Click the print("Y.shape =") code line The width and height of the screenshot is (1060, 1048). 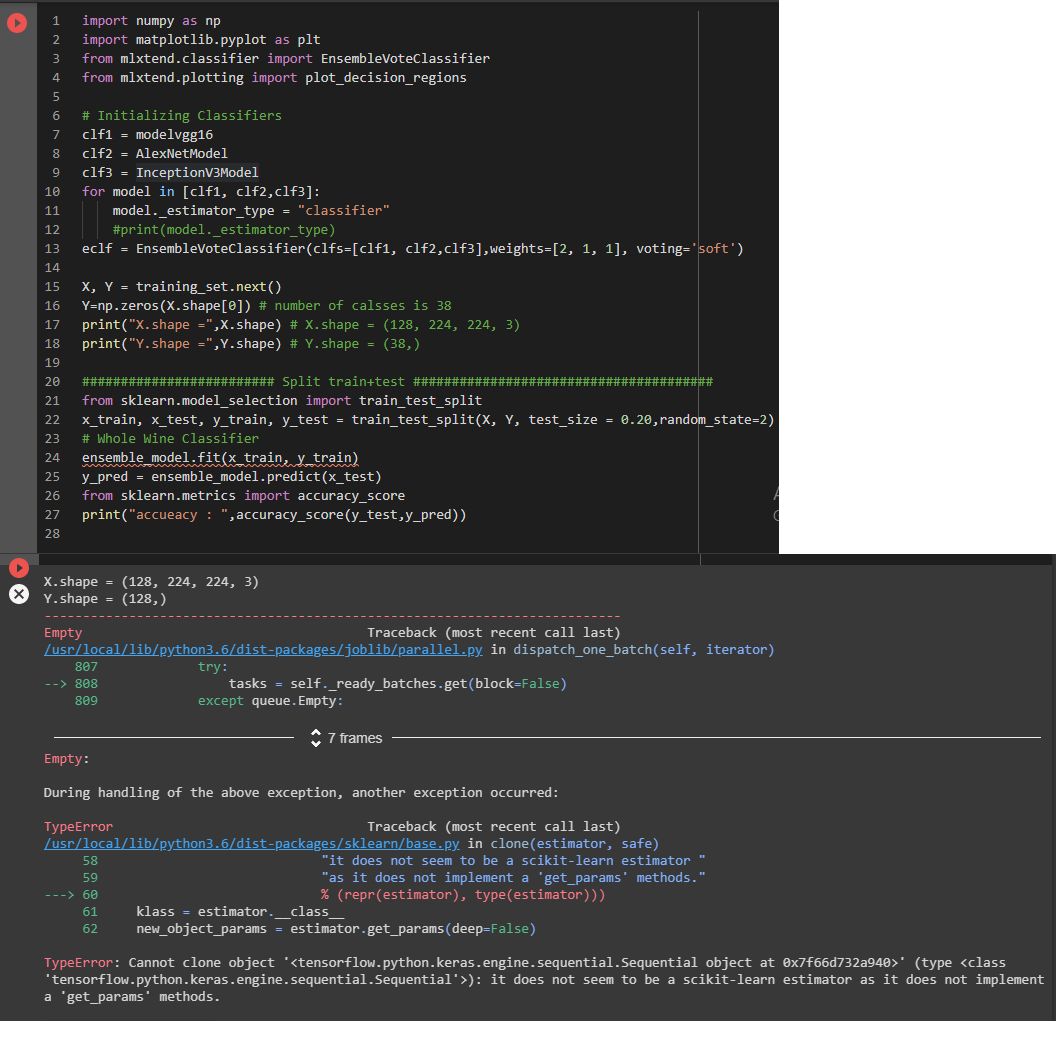pos(251,343)
